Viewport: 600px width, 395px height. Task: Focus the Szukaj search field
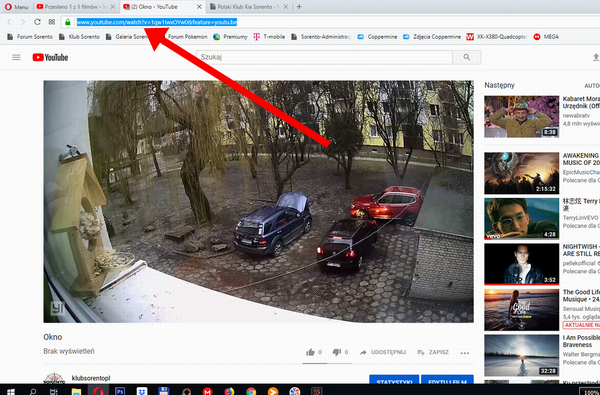point(324,57)
